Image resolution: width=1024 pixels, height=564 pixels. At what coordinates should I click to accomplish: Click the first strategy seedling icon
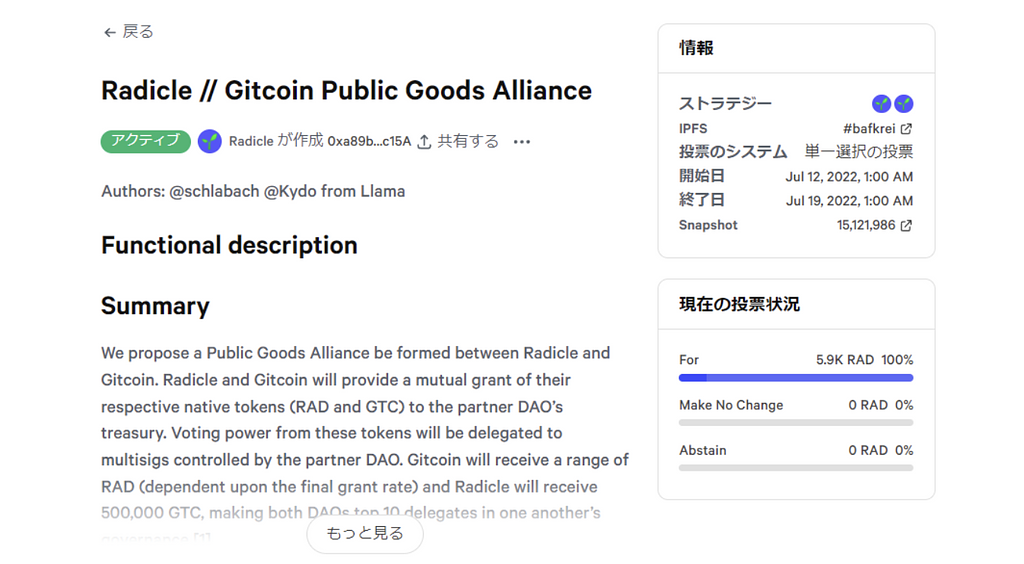(881, 104)
